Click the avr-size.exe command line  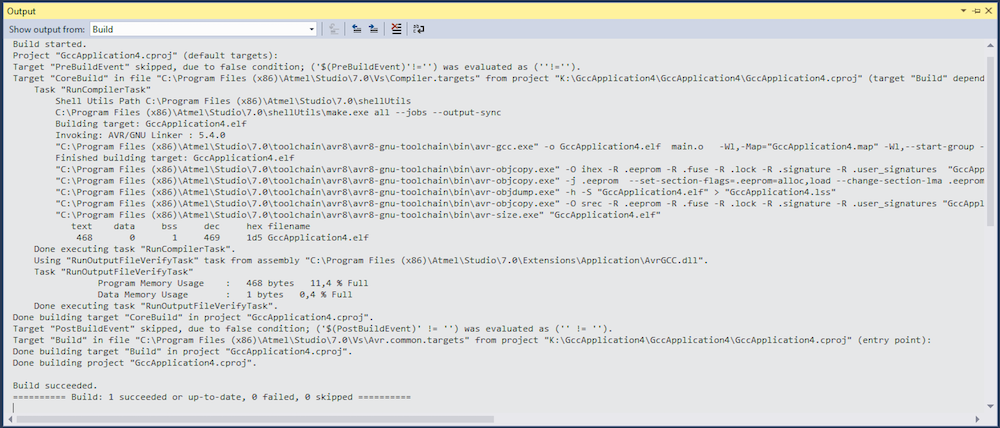(357, 215)
